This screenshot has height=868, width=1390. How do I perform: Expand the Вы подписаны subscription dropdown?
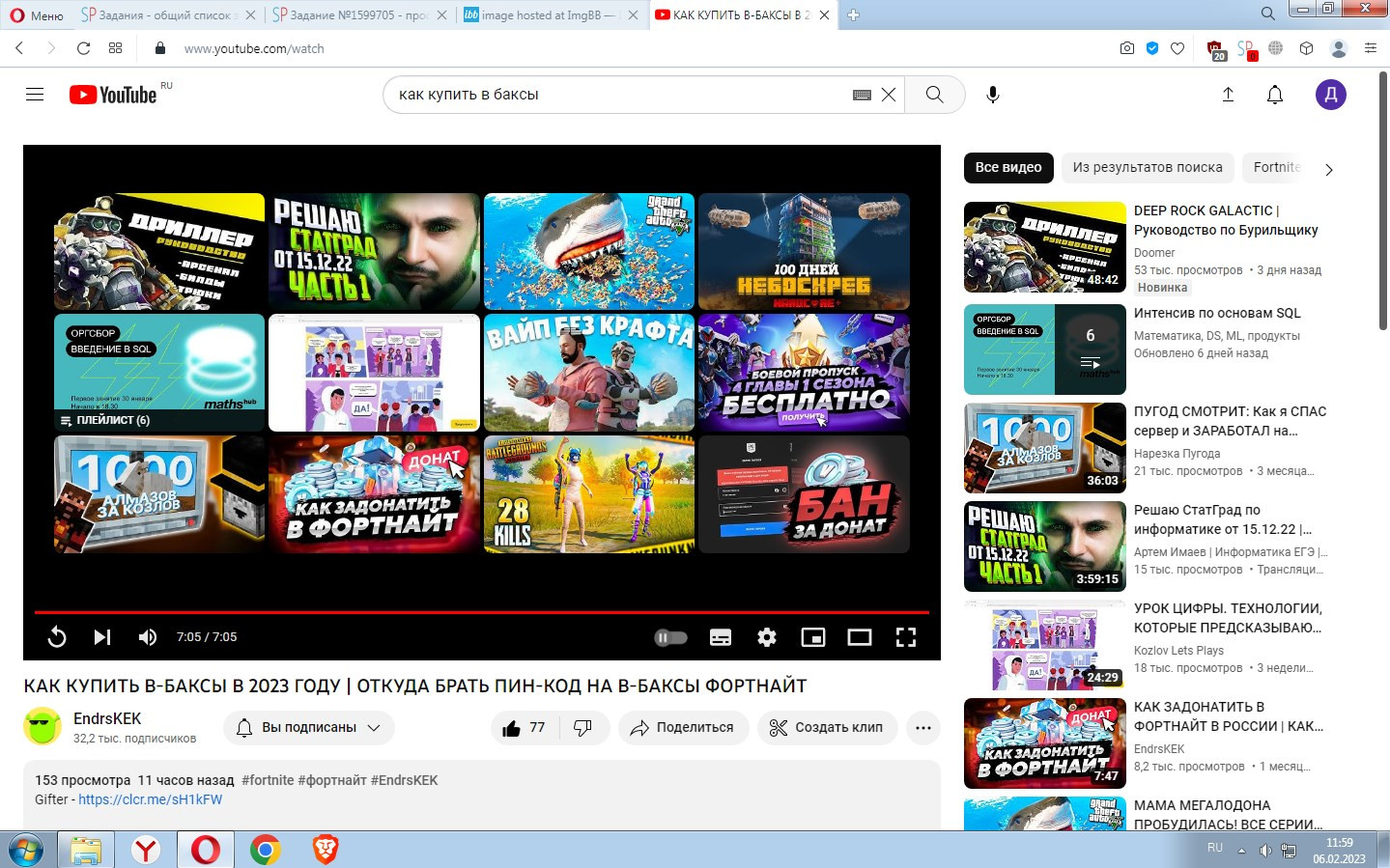click(x=309, y=728)
